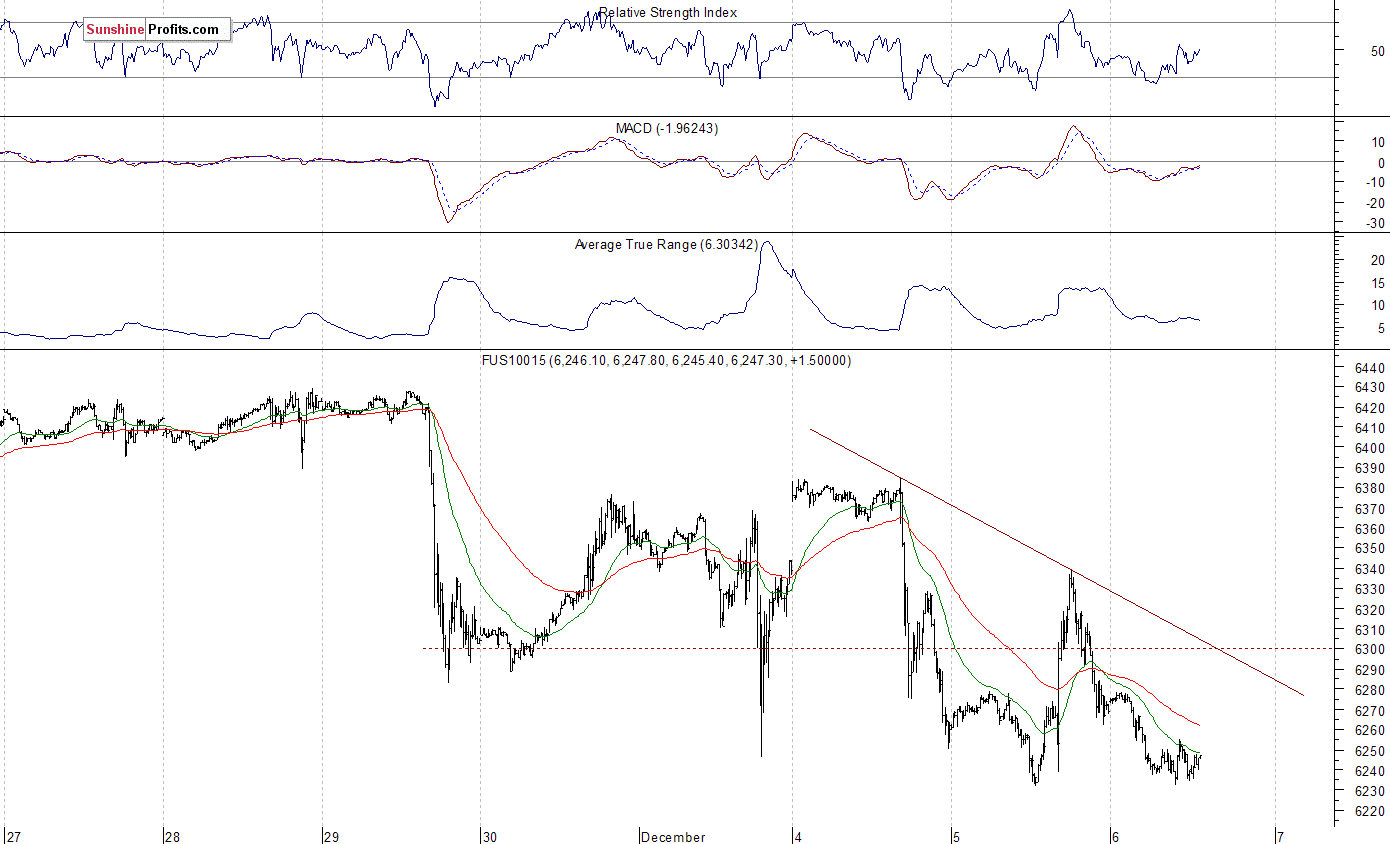Click the 6250 price scale value
The image size is (1390, 844).
(x=1370, y=751)
